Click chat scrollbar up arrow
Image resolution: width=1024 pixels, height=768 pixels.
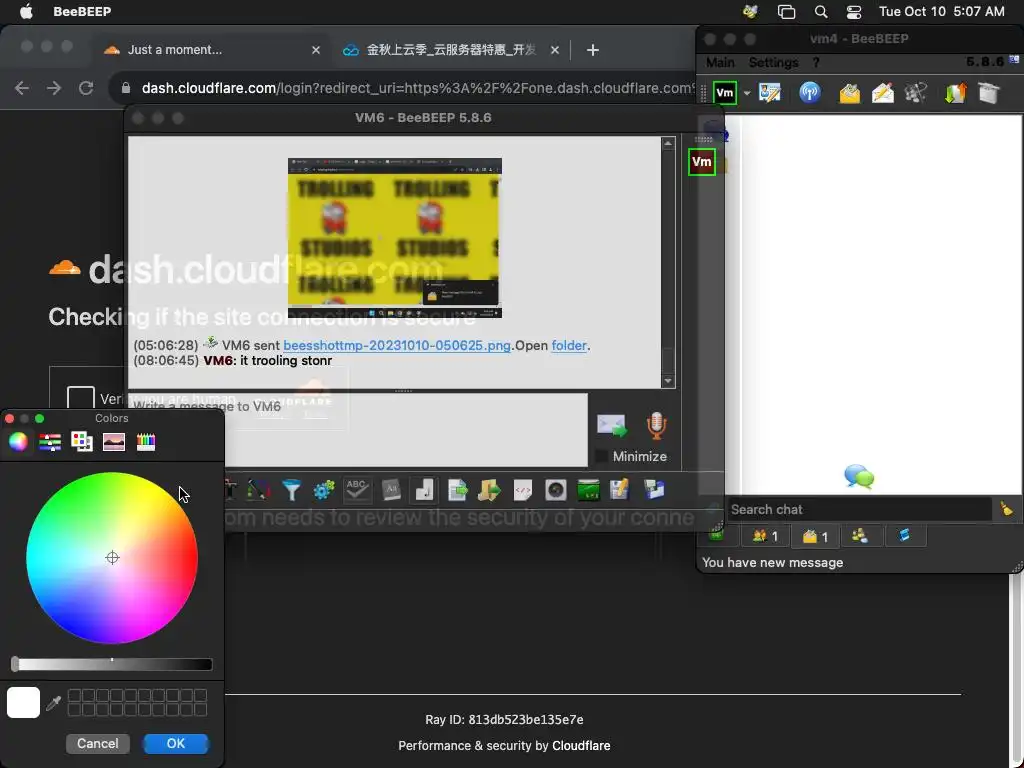[x=667, y=143]
